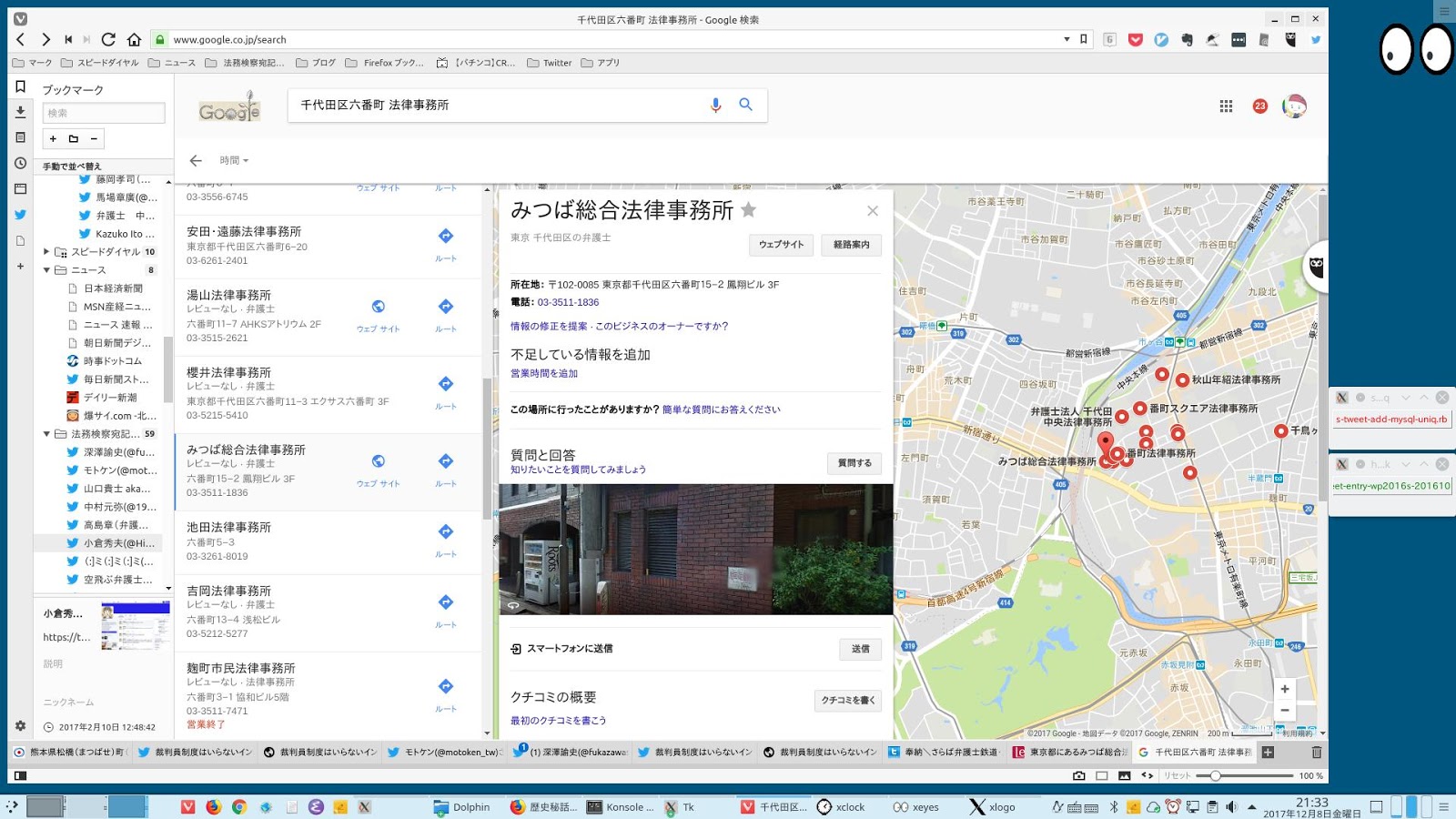
Task: Add a new web panel with plus
Action: [x=20, y=267]
